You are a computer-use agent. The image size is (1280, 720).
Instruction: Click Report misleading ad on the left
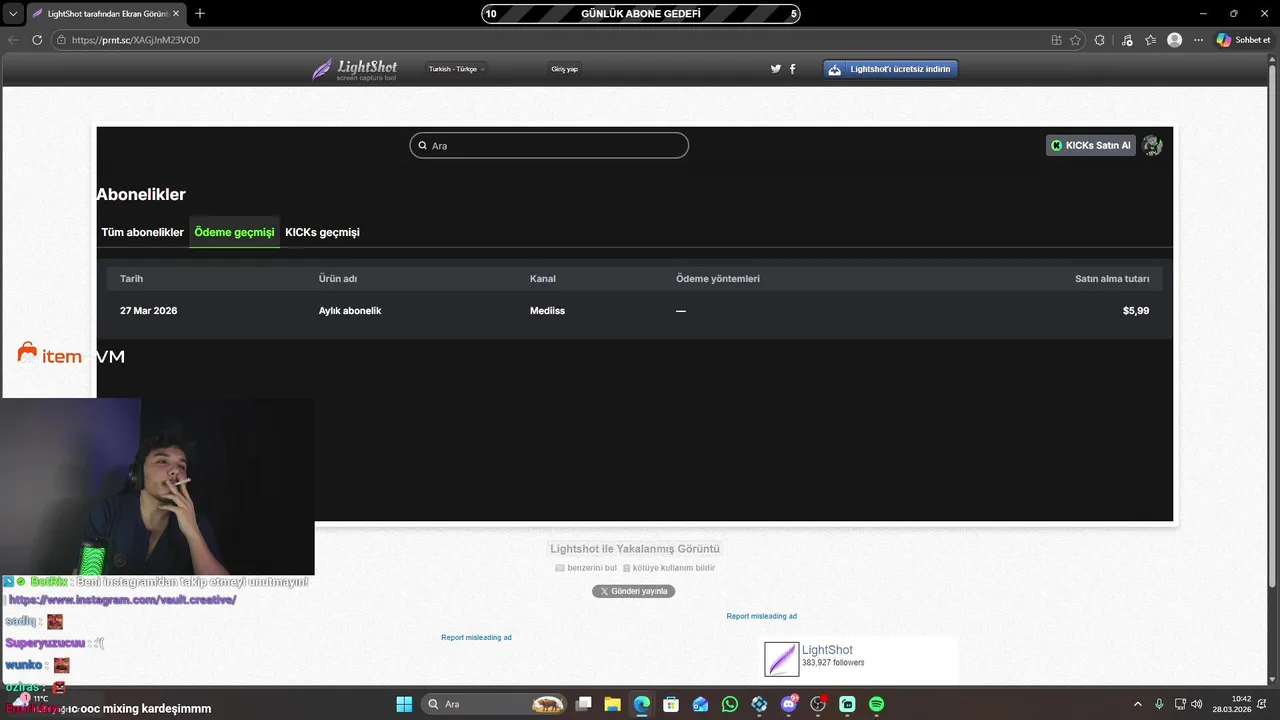click(x=476, y=637)
